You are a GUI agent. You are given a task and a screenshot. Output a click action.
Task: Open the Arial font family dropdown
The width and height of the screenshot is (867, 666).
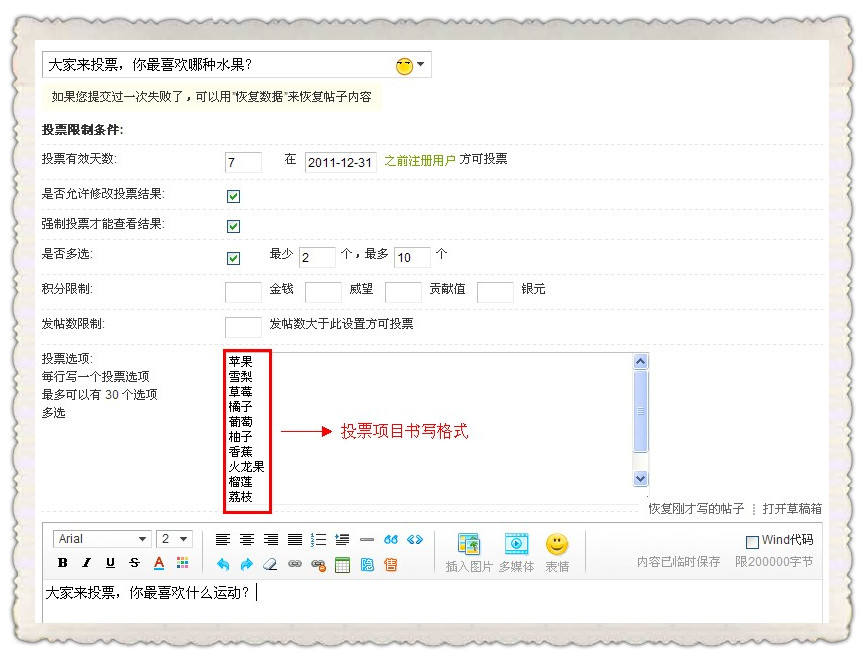click(102, 539)
